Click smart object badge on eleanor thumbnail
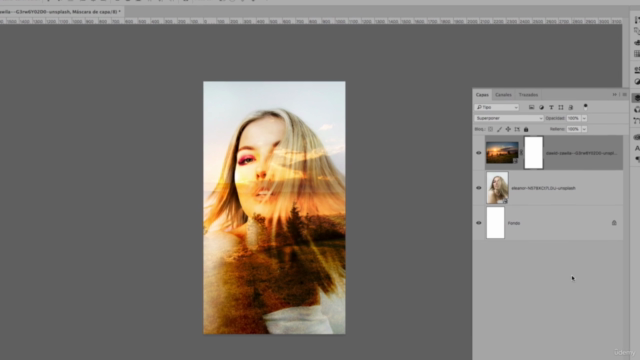Screen dimensions: 640x360 (x=505, y=201)
